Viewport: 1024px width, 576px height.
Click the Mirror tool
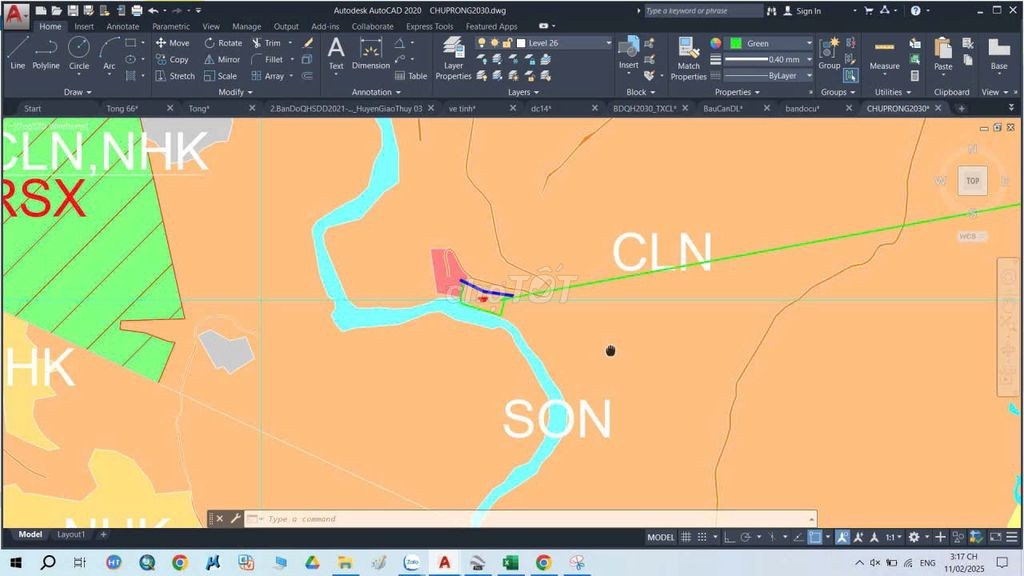click(x=222, y=59)
